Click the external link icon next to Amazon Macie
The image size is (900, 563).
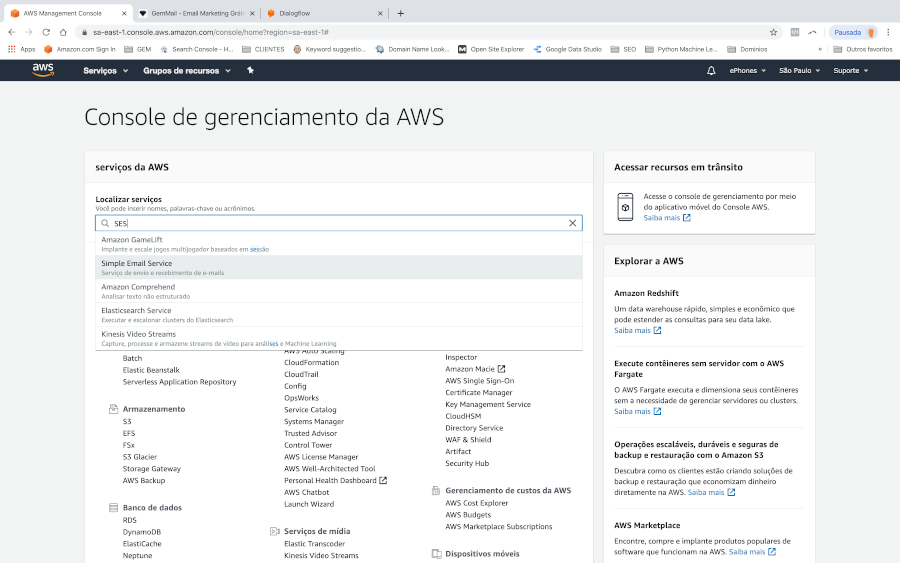coord(501,369)
